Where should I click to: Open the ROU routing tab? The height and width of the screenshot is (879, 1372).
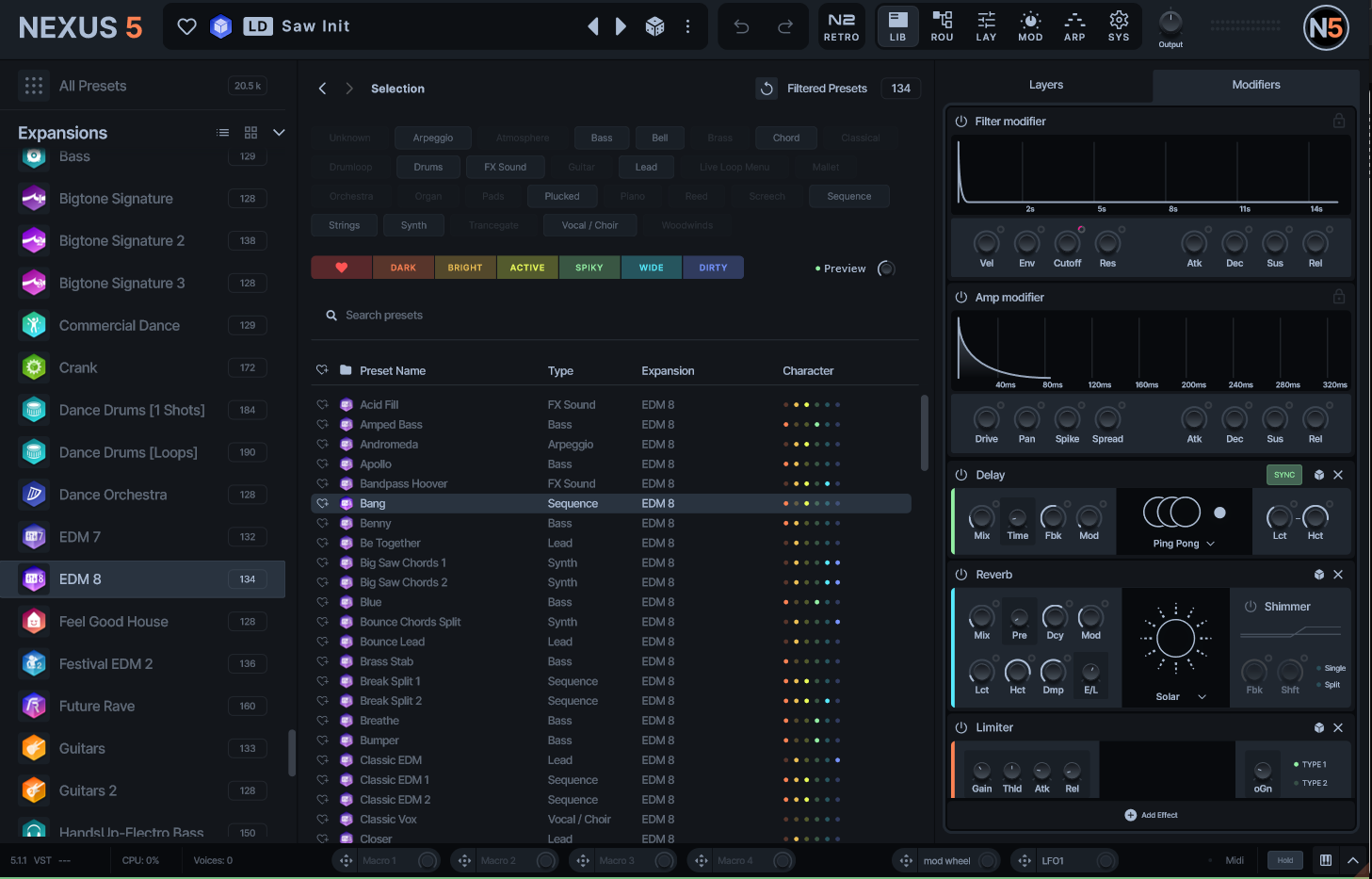pos(942,26)
